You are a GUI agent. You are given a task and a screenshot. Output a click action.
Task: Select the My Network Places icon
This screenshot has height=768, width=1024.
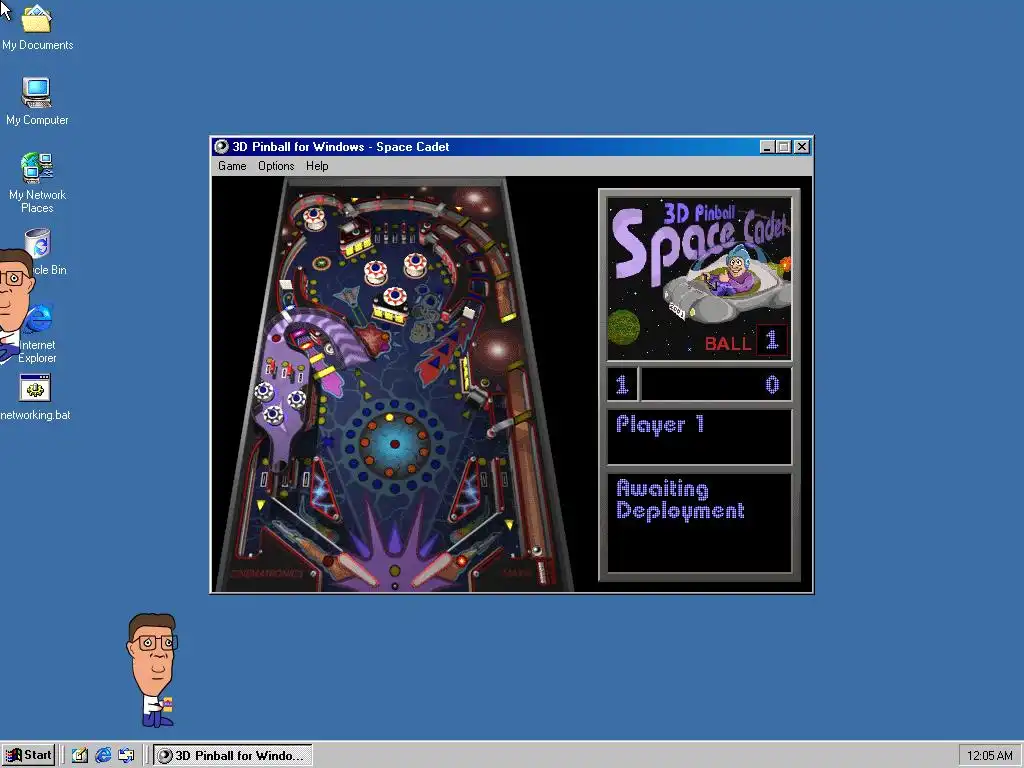[x=37, y=183]
